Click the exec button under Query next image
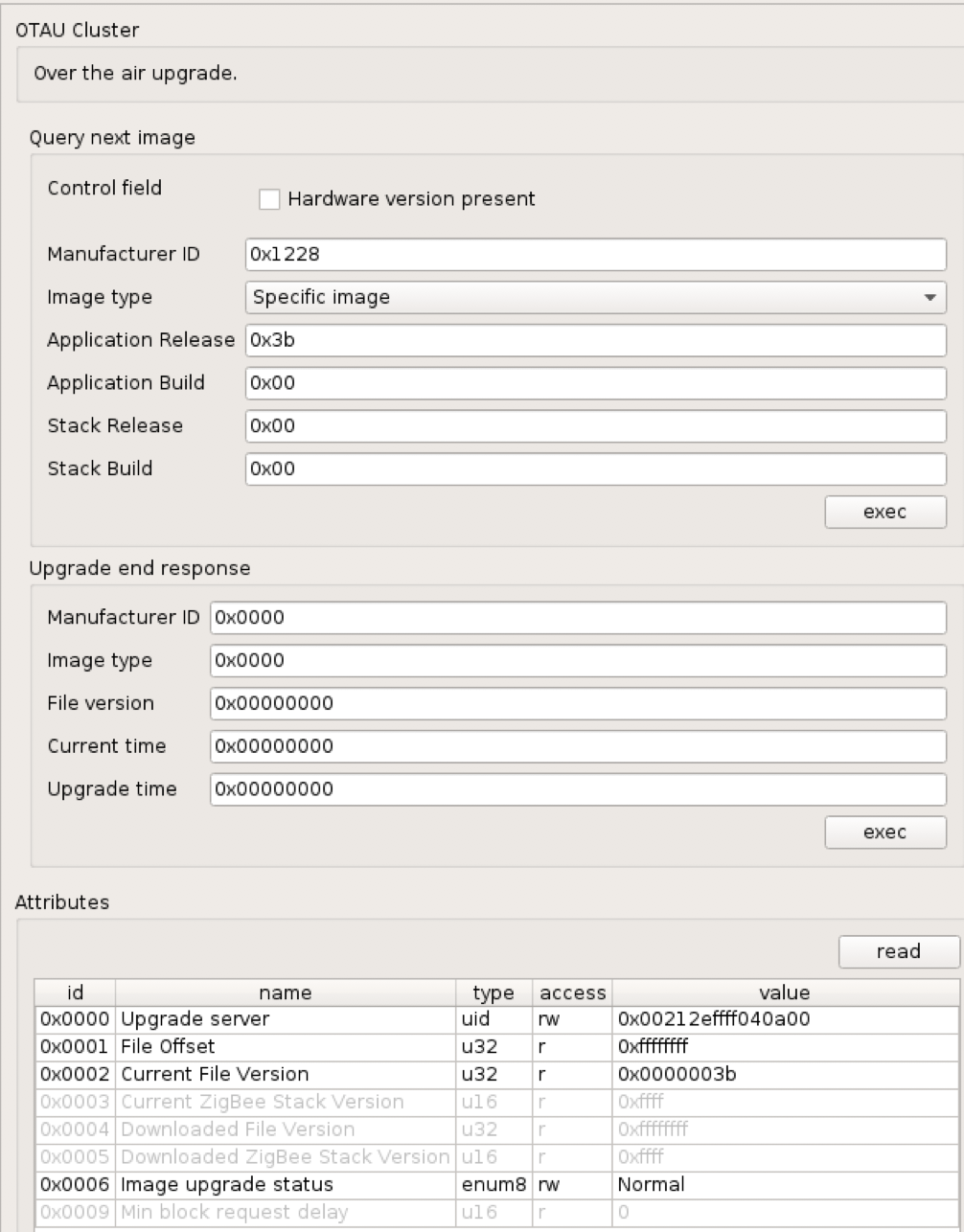 (884, 512)
